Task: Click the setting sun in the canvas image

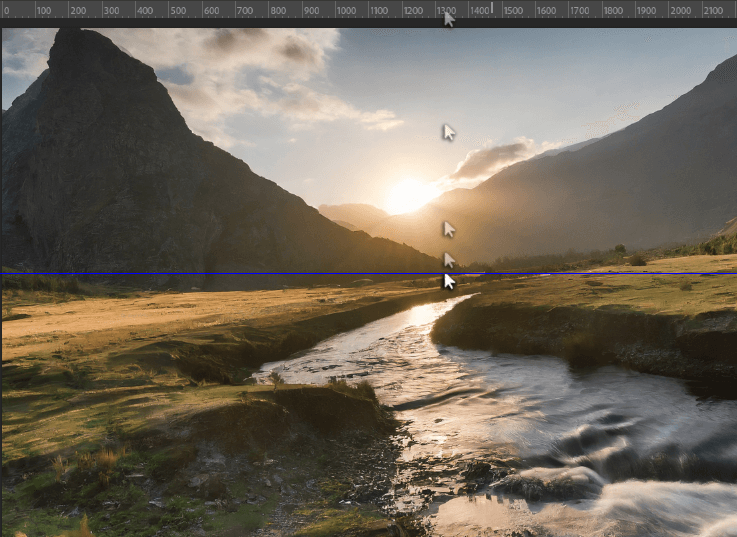Action: (x=408, y=196)
